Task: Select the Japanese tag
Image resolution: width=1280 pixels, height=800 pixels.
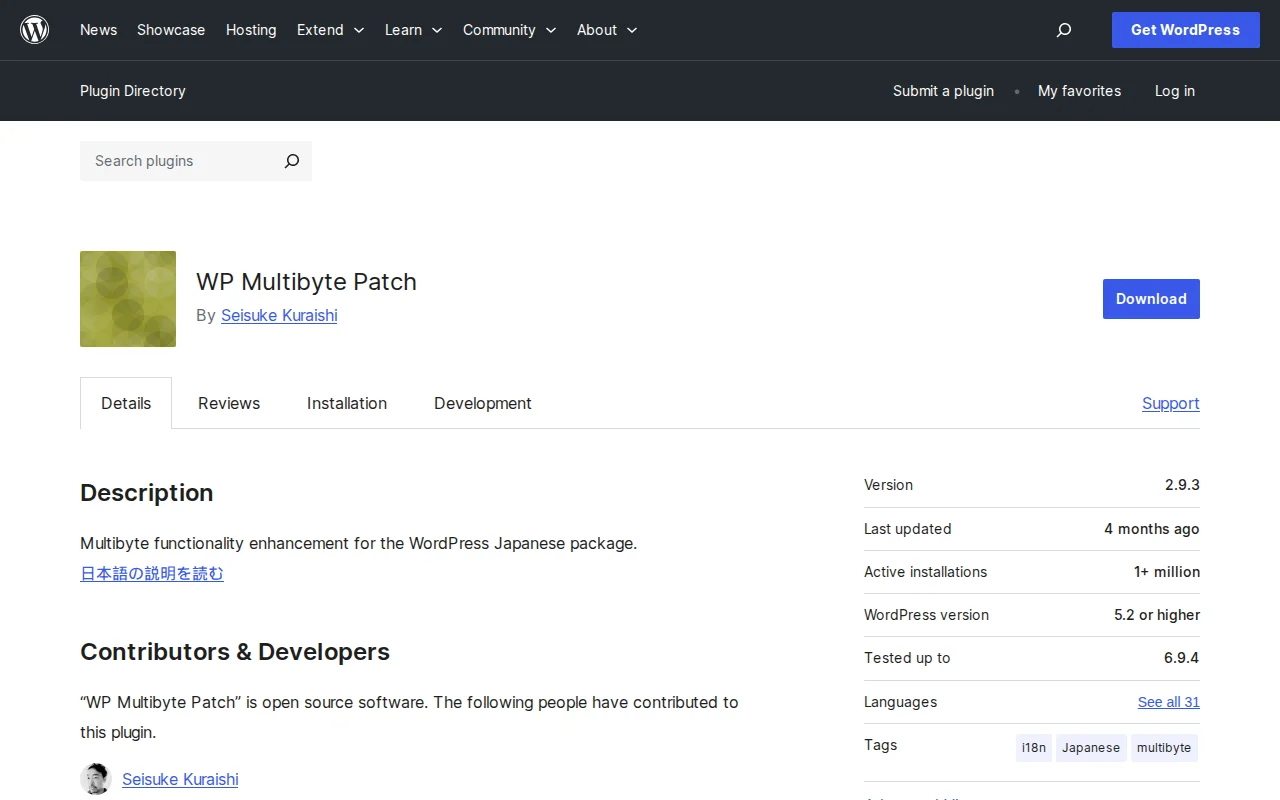Action: click(x=1090, y=747)
